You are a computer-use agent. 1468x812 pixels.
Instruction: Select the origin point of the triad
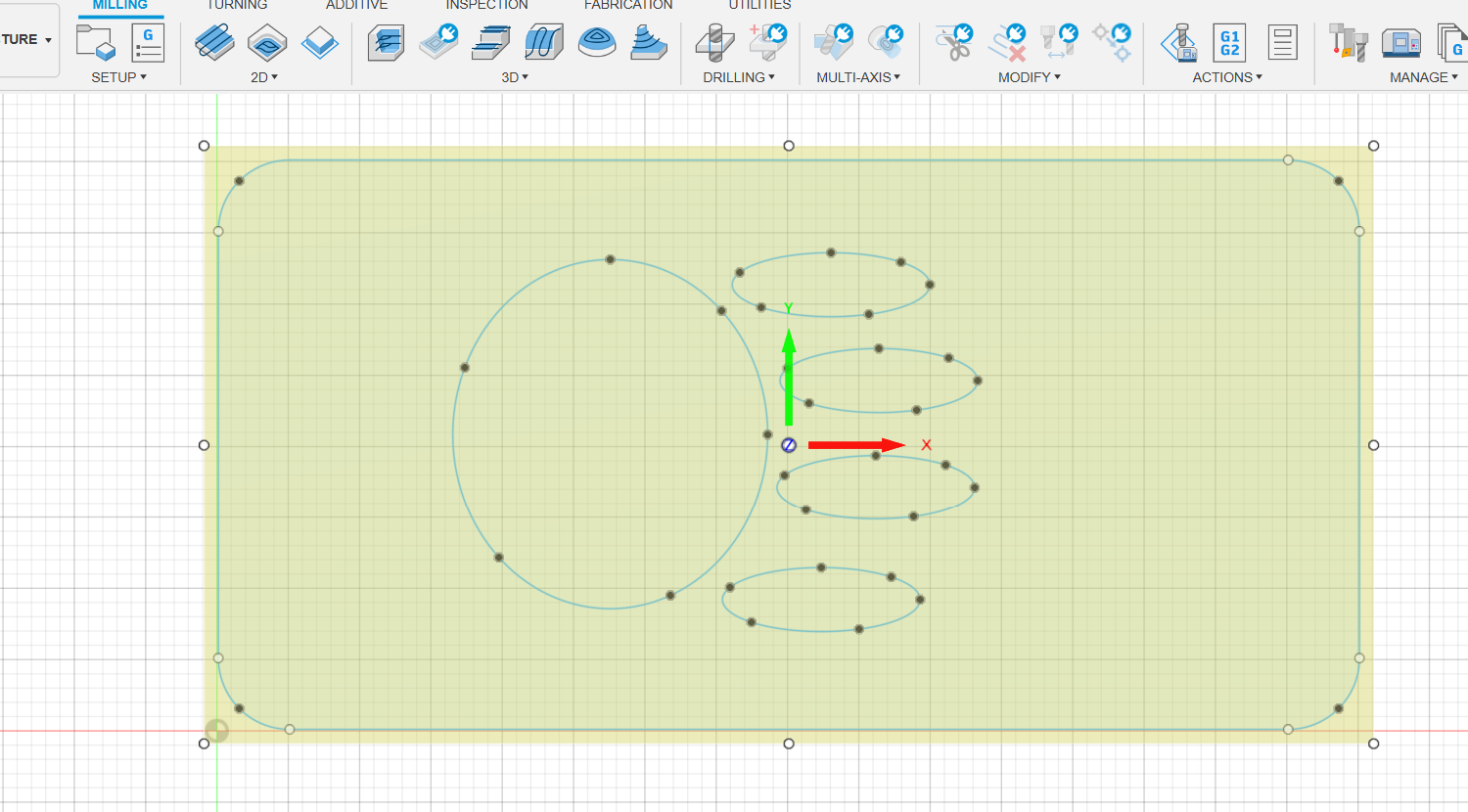789,445
